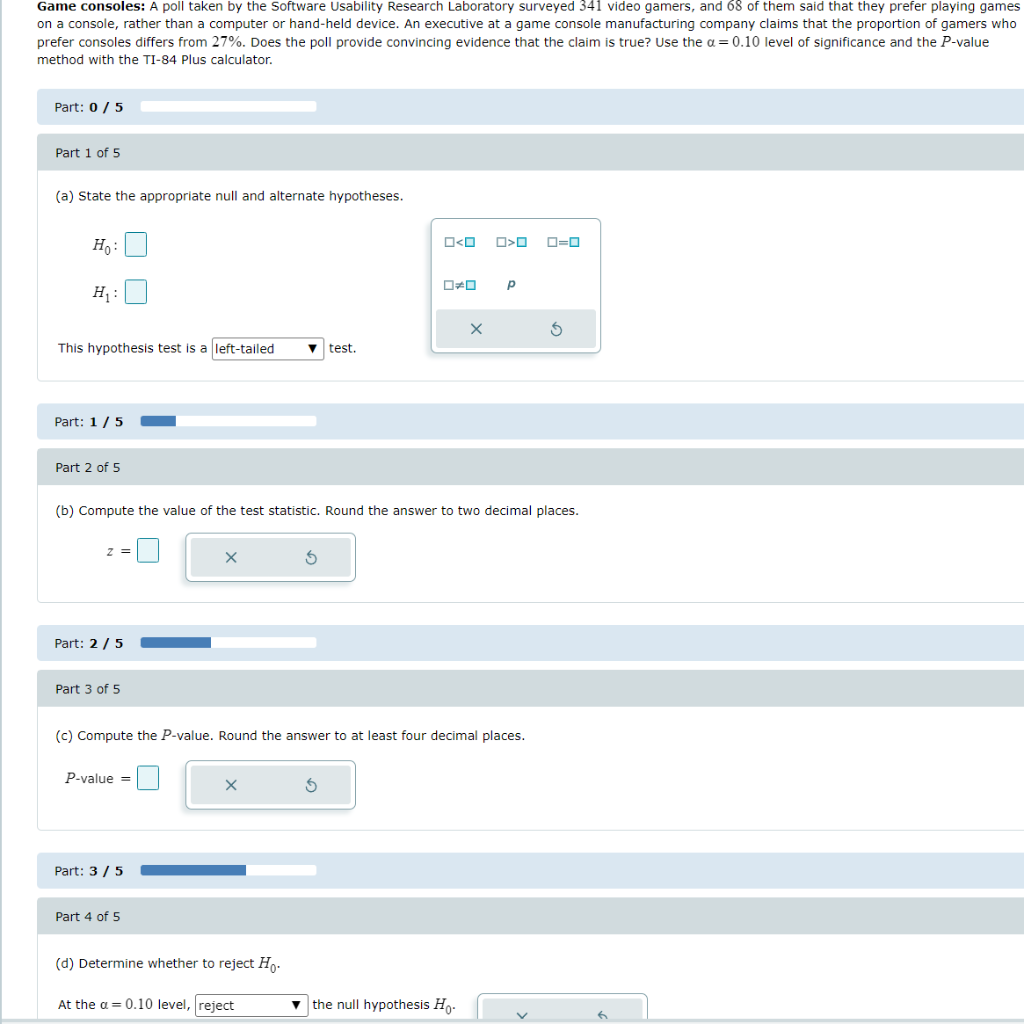The height and width of the screenshot is (1024, 1024).
Task: Click the undo icon beside the z input
Action: pyautogui.click(x=310, y=557)
